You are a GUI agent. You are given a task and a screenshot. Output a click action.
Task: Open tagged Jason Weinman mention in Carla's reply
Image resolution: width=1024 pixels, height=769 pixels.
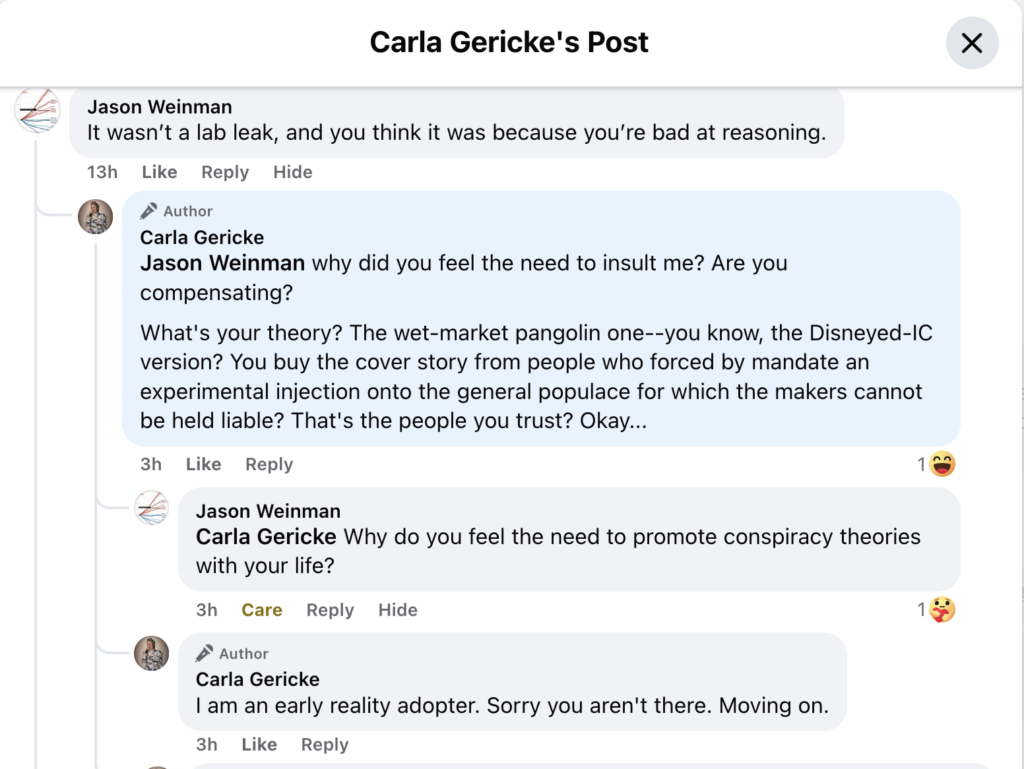[222, 263]
